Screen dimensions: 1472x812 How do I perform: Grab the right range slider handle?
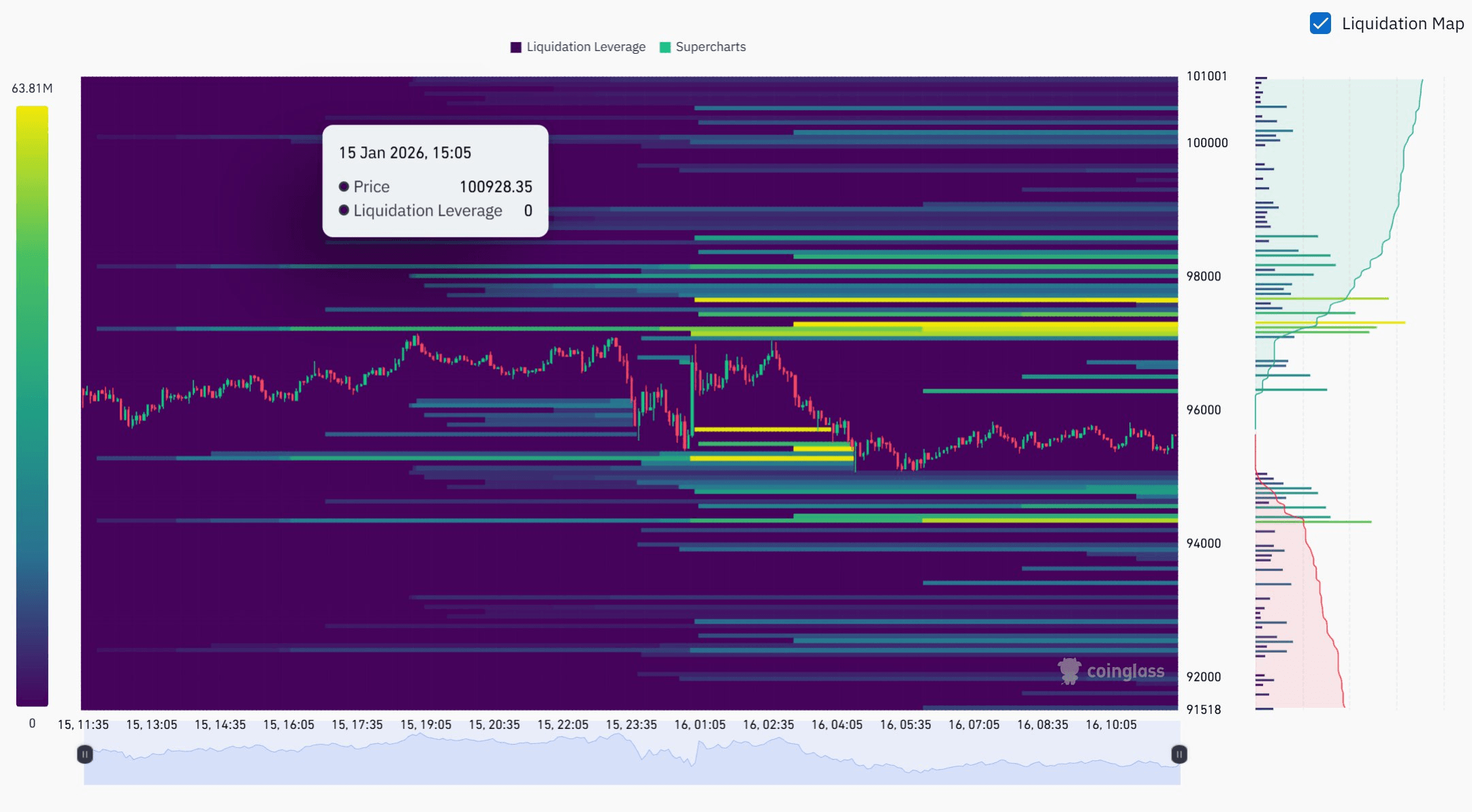click(1179, 754)
